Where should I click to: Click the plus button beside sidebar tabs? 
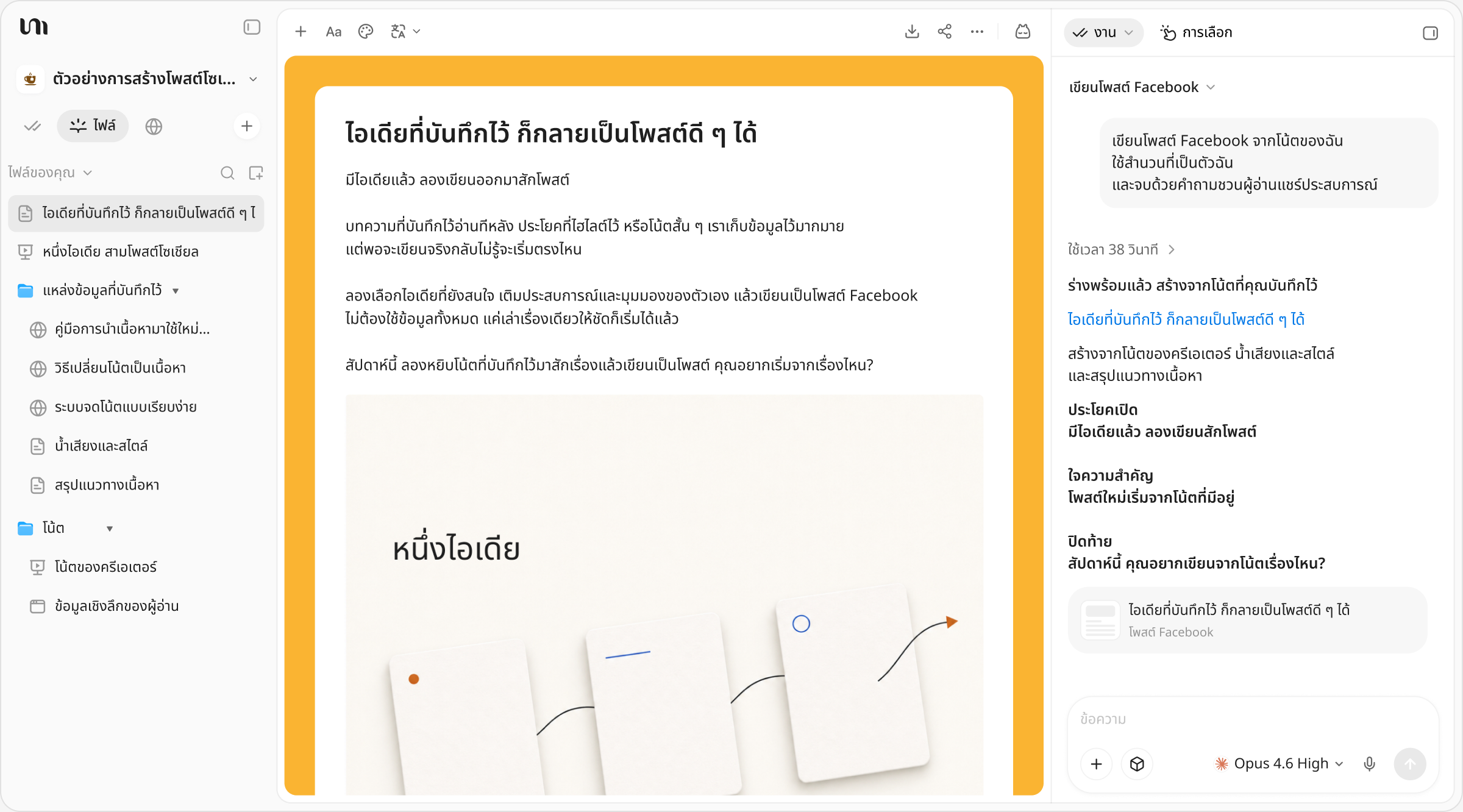point(247,126)
